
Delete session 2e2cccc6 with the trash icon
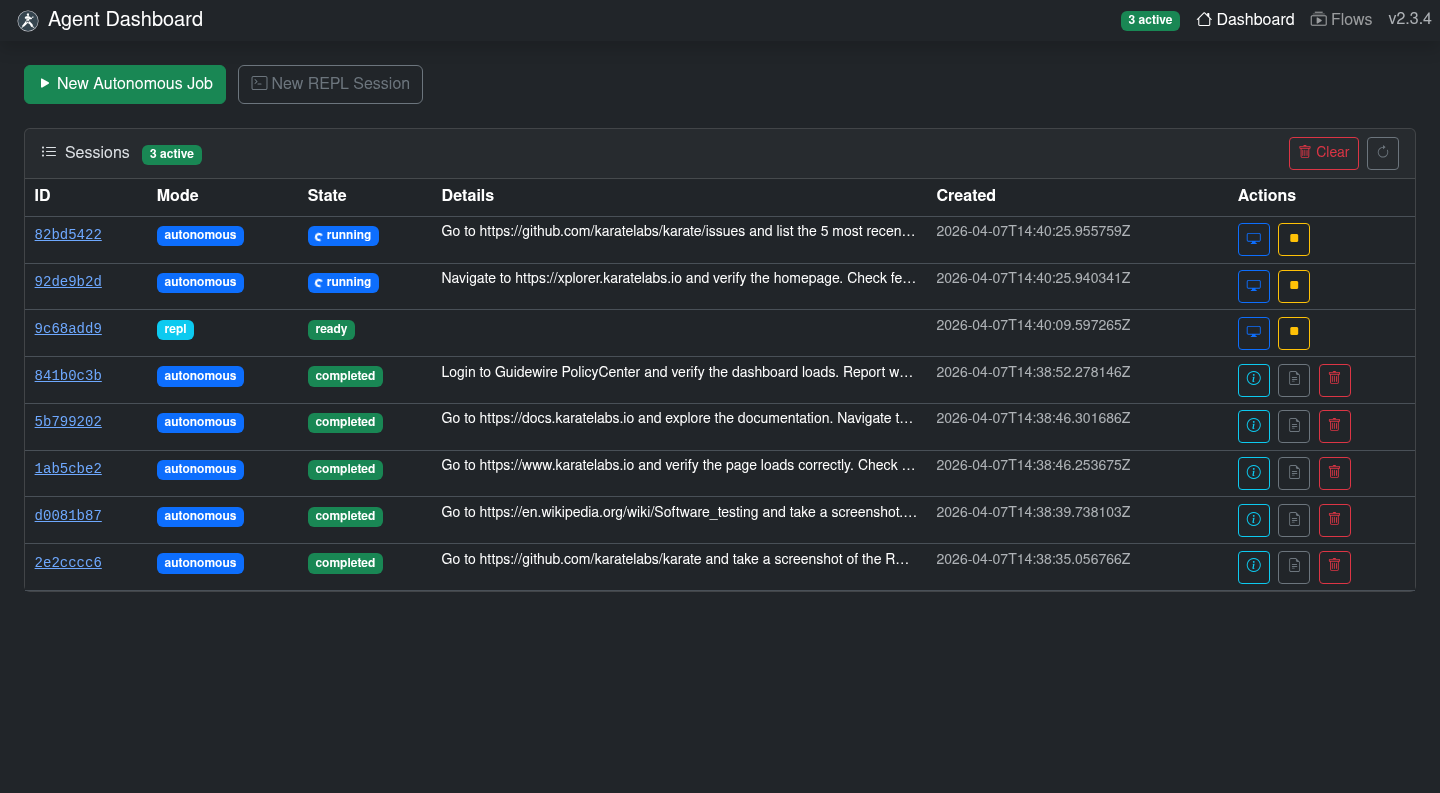pyautogui.click(x=1334, y=567)
